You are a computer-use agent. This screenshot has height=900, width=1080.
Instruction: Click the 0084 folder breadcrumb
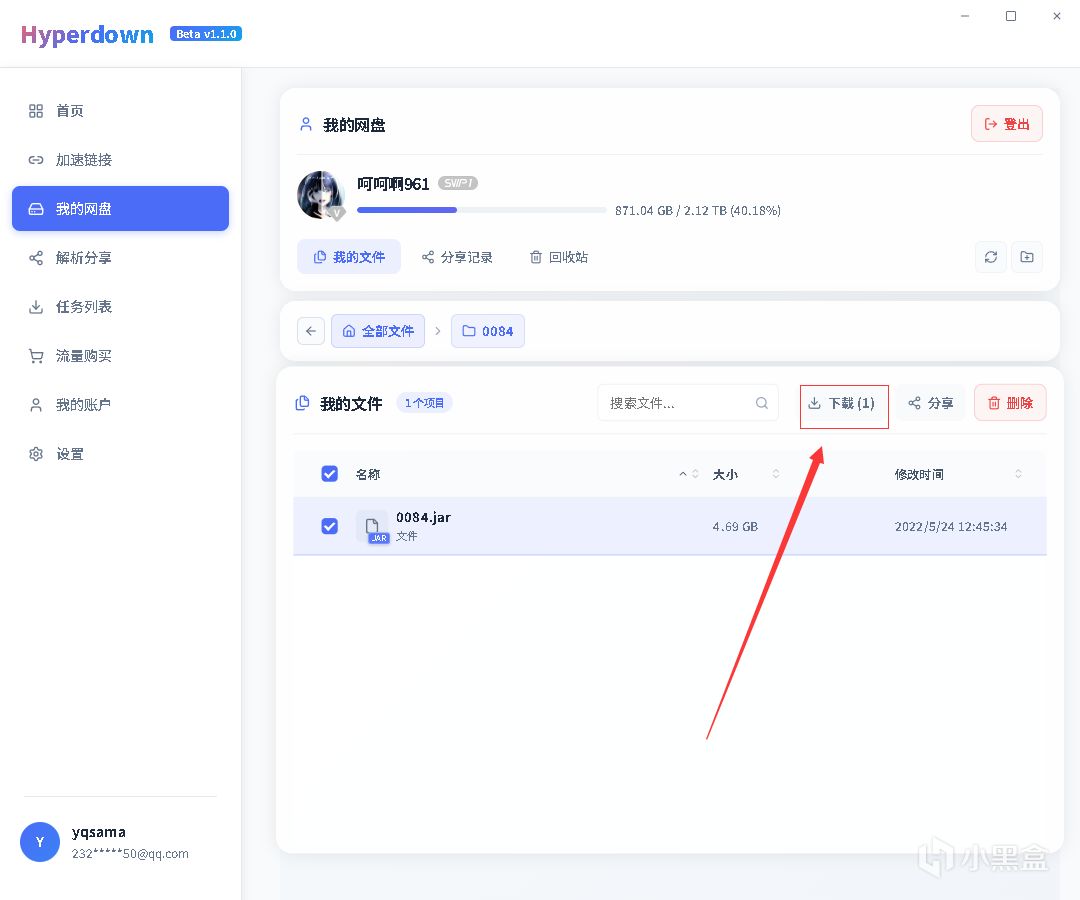[x=488, y=331]
